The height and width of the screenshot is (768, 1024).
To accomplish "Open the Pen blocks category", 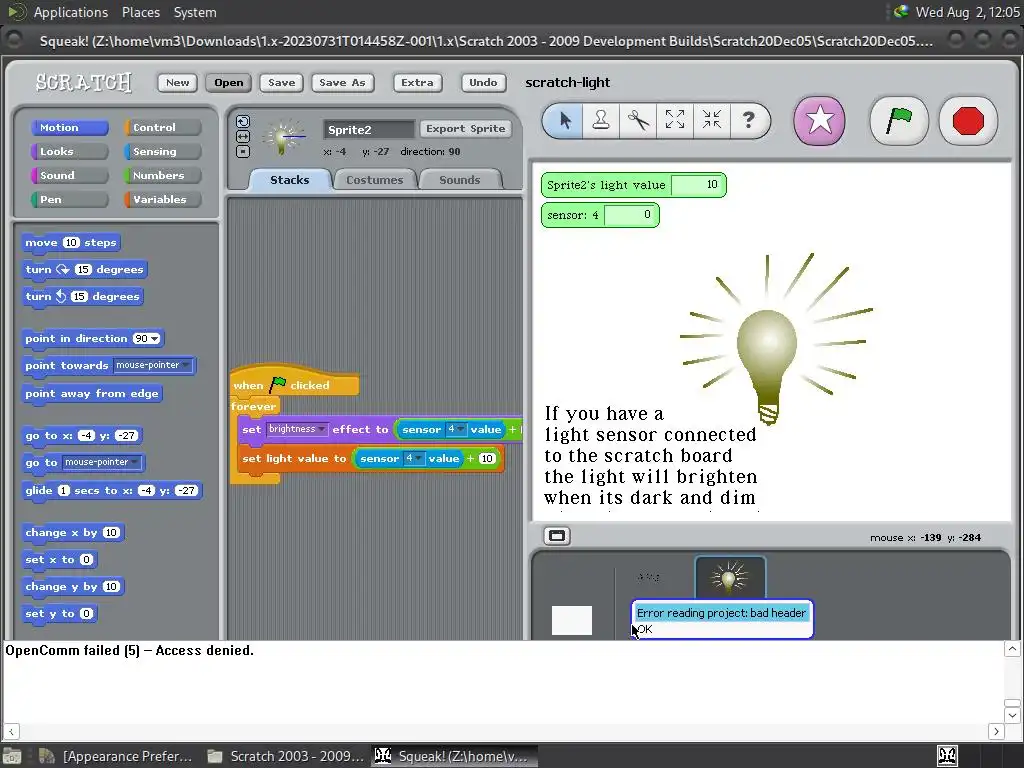I will (69, 199).
